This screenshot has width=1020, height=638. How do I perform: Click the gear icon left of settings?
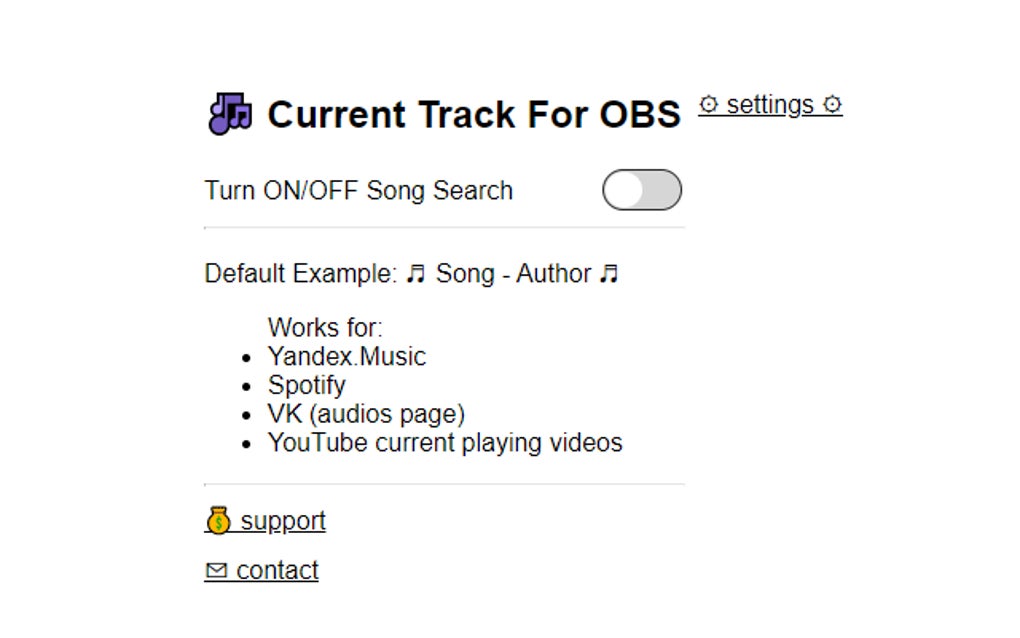point(710,104)
